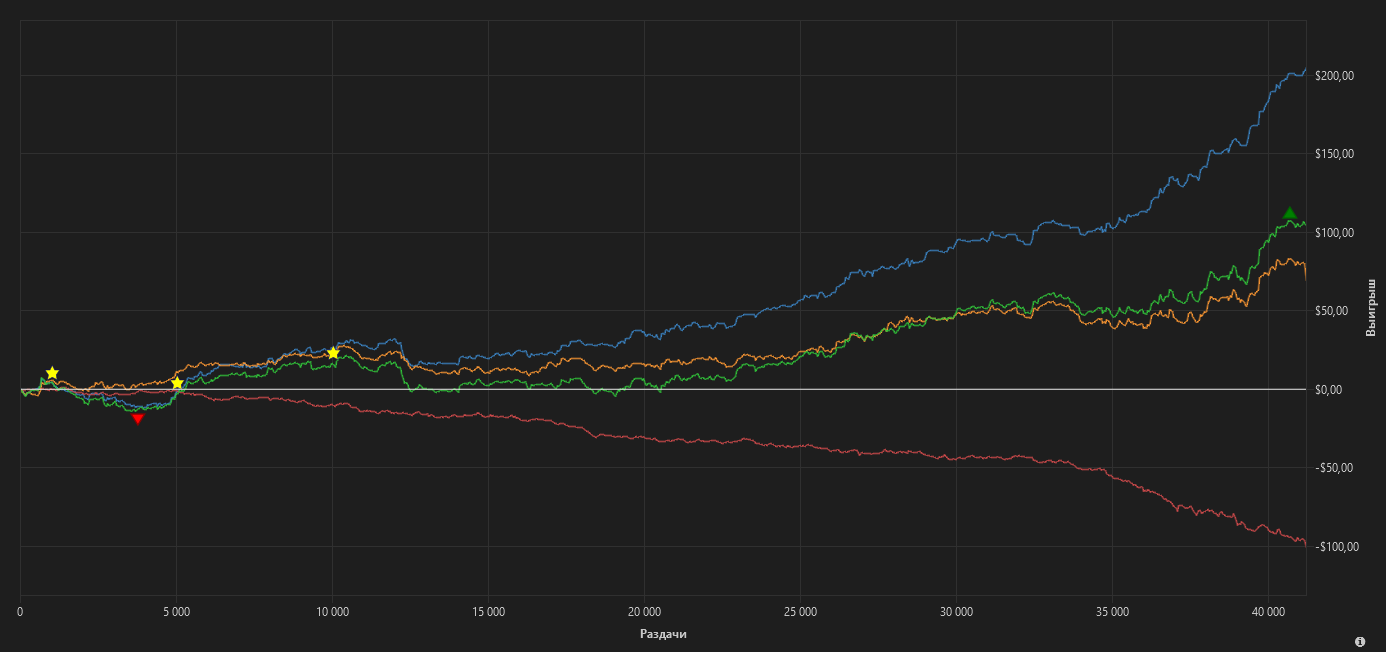The image size is (1386, 652).
Task: Click the '$50,00' axis label
Action: pyautogui.click(x=1331, y=311)
